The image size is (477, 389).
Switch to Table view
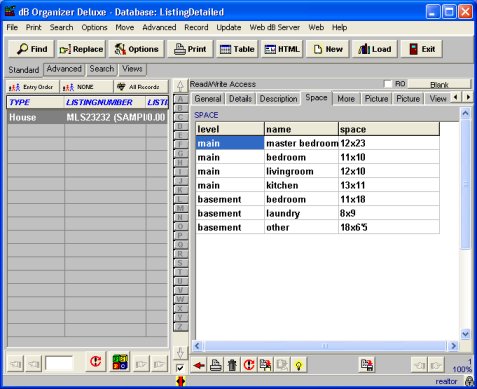tap(237, 49)
